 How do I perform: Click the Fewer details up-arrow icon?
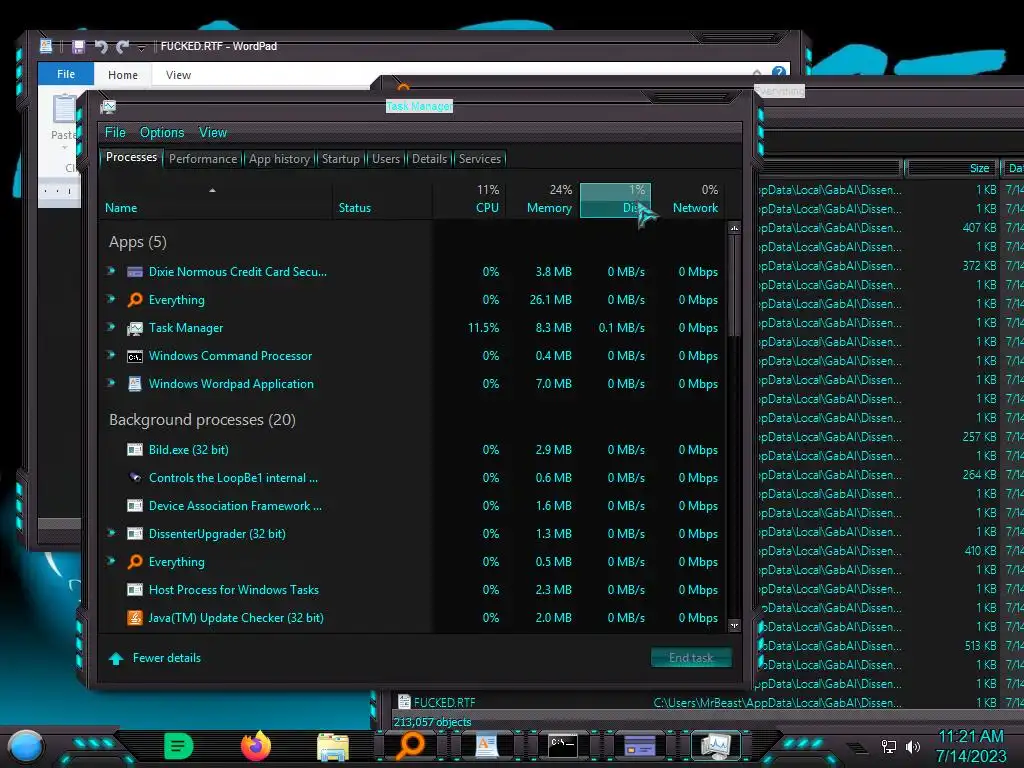click(116, 658)
